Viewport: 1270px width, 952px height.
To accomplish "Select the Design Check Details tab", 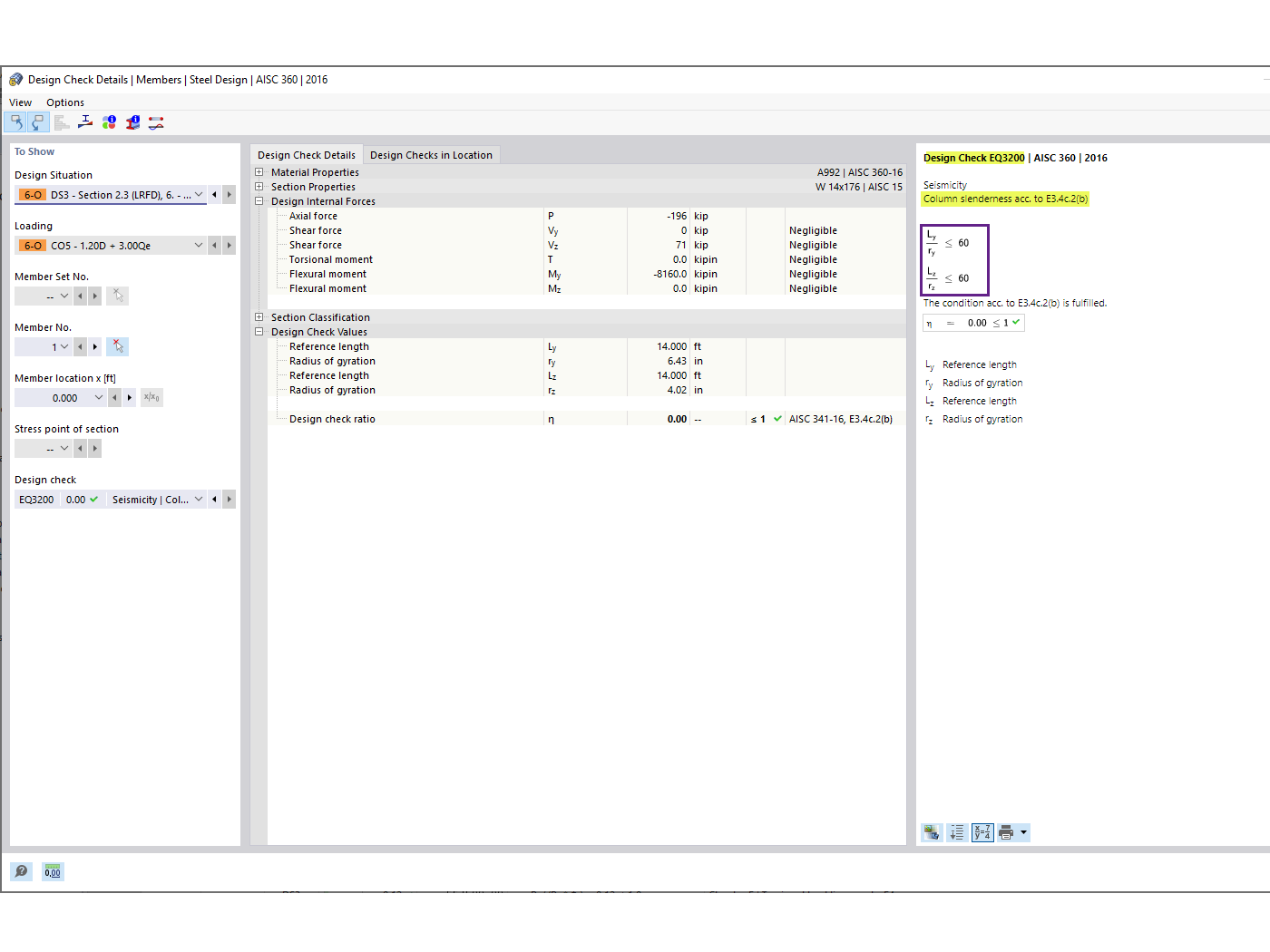I will 307,155.
